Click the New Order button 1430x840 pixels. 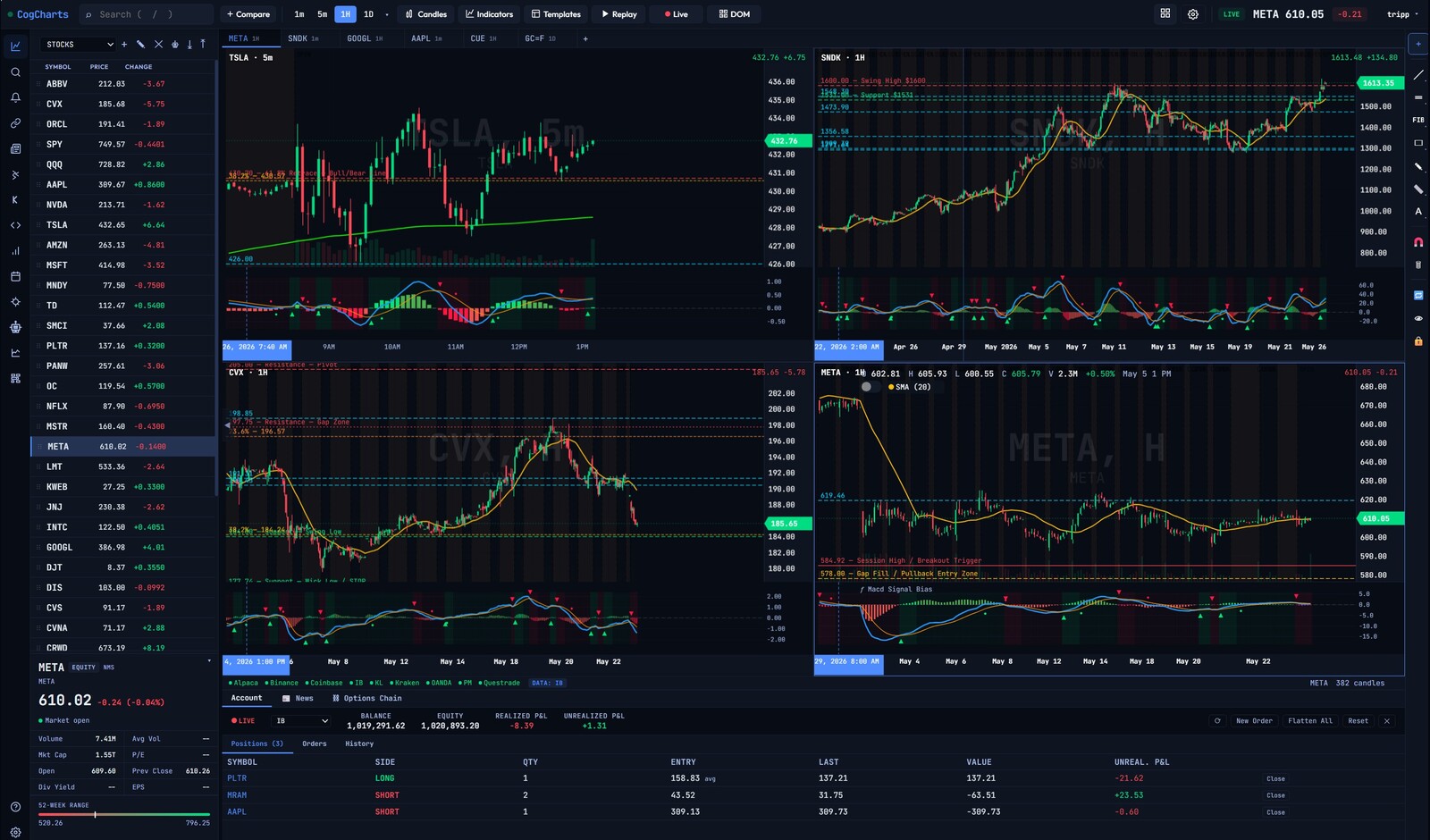[x=1254, y=720]
